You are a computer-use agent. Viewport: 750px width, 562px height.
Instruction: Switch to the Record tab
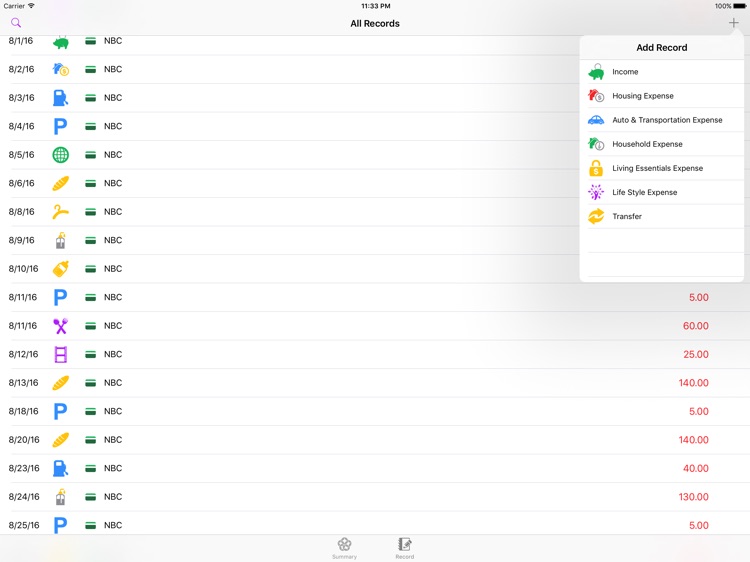(x=405, y=548)
